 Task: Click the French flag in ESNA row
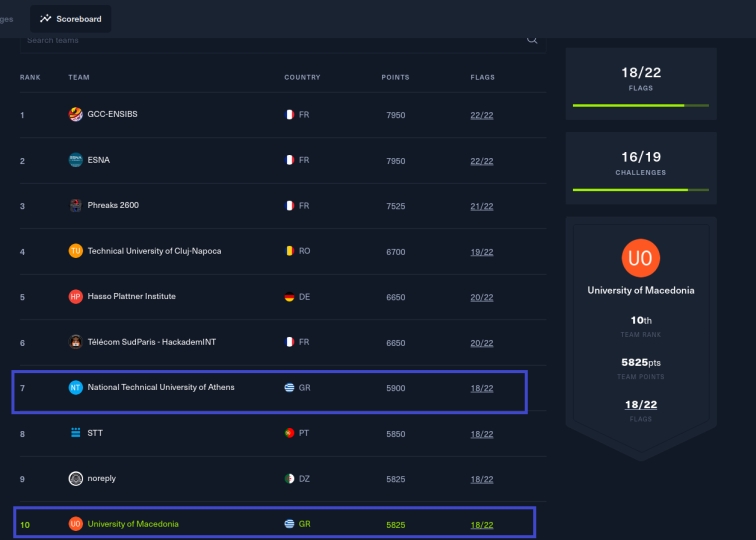tap(289, 160)
